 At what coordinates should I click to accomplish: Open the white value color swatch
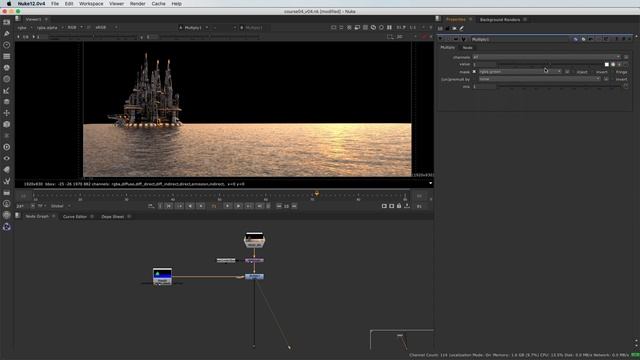click(x=607, y=64)
